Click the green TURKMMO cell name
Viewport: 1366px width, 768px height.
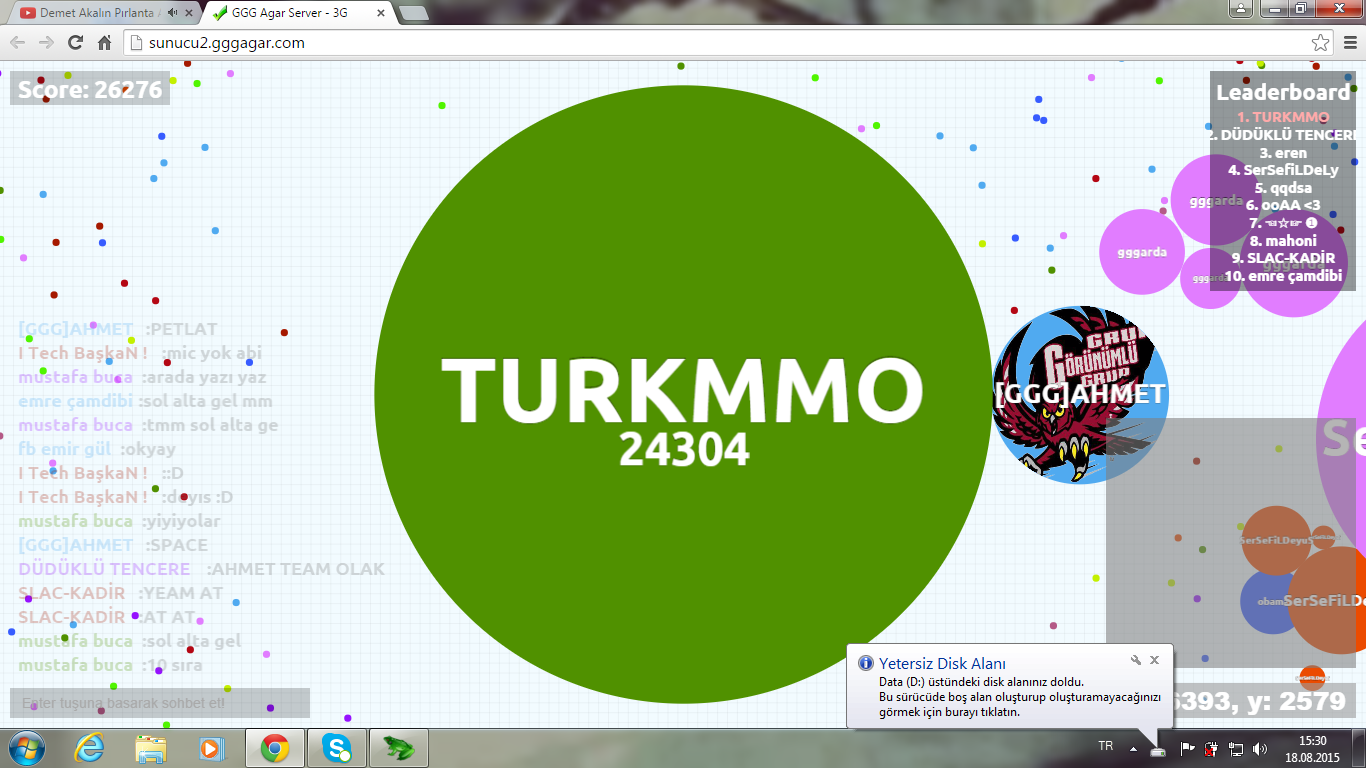point(682,391)
